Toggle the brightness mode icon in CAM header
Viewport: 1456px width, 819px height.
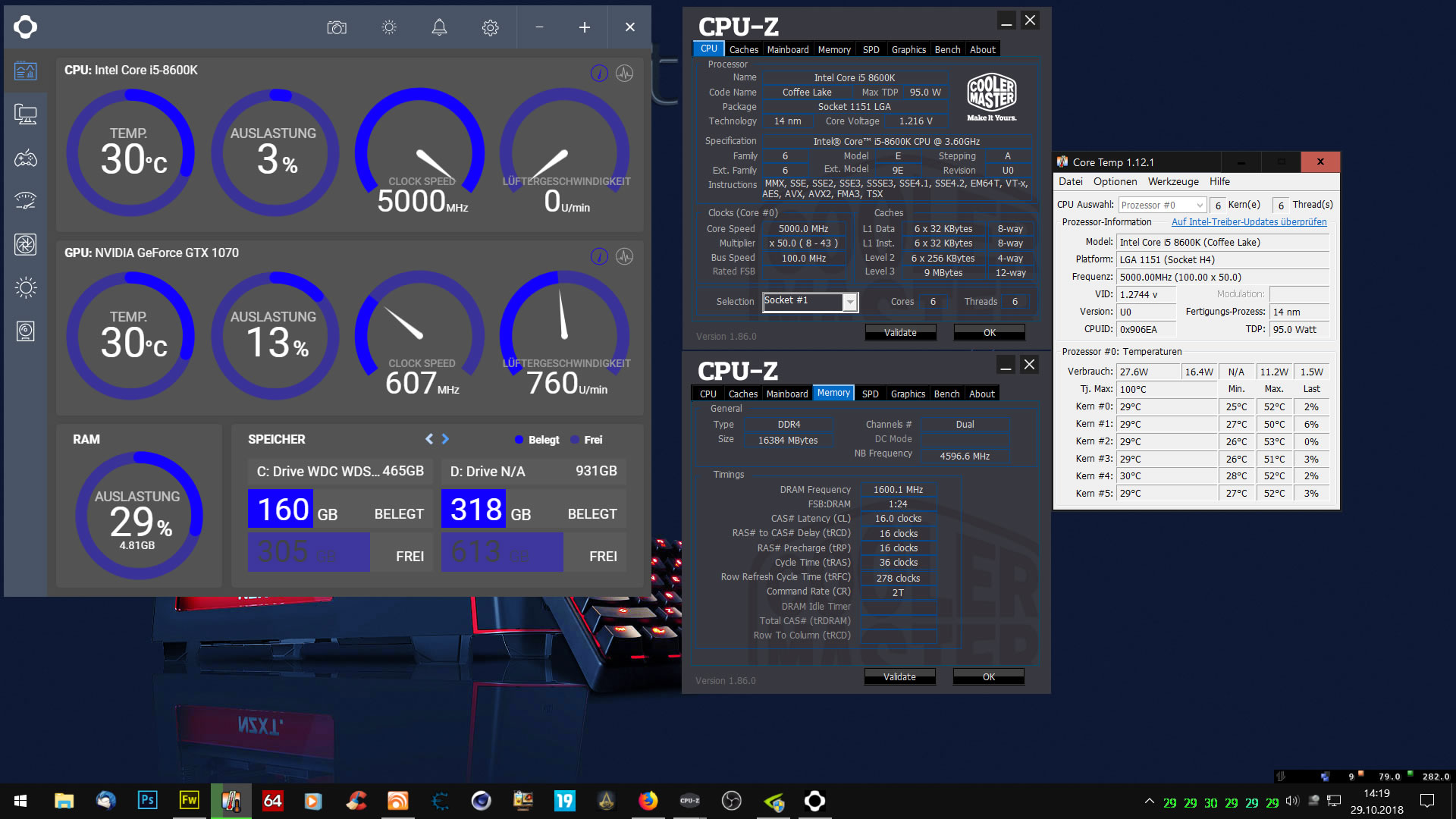pos(389,27)
